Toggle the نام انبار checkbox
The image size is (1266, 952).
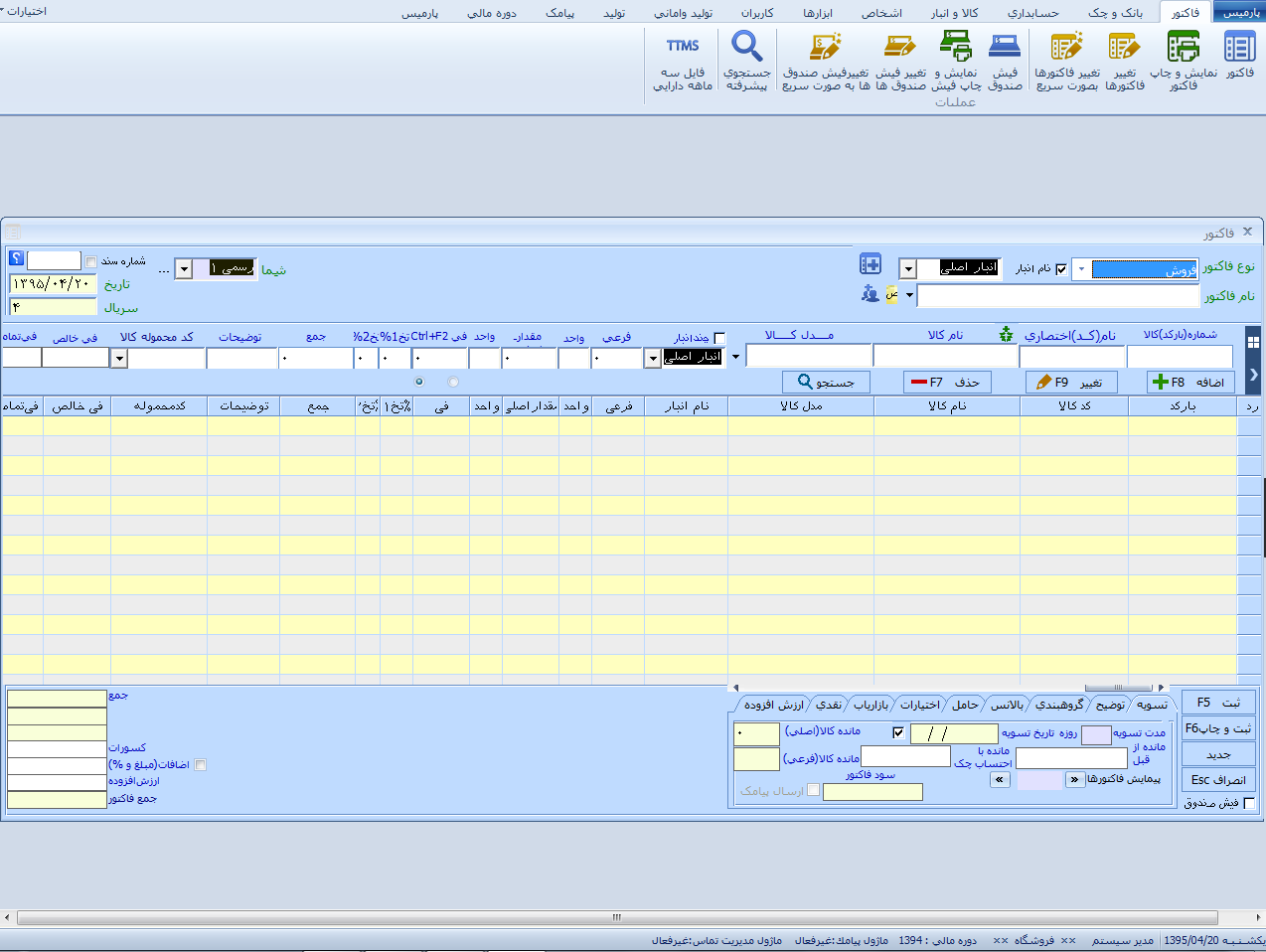click(x=1061, y=269)
